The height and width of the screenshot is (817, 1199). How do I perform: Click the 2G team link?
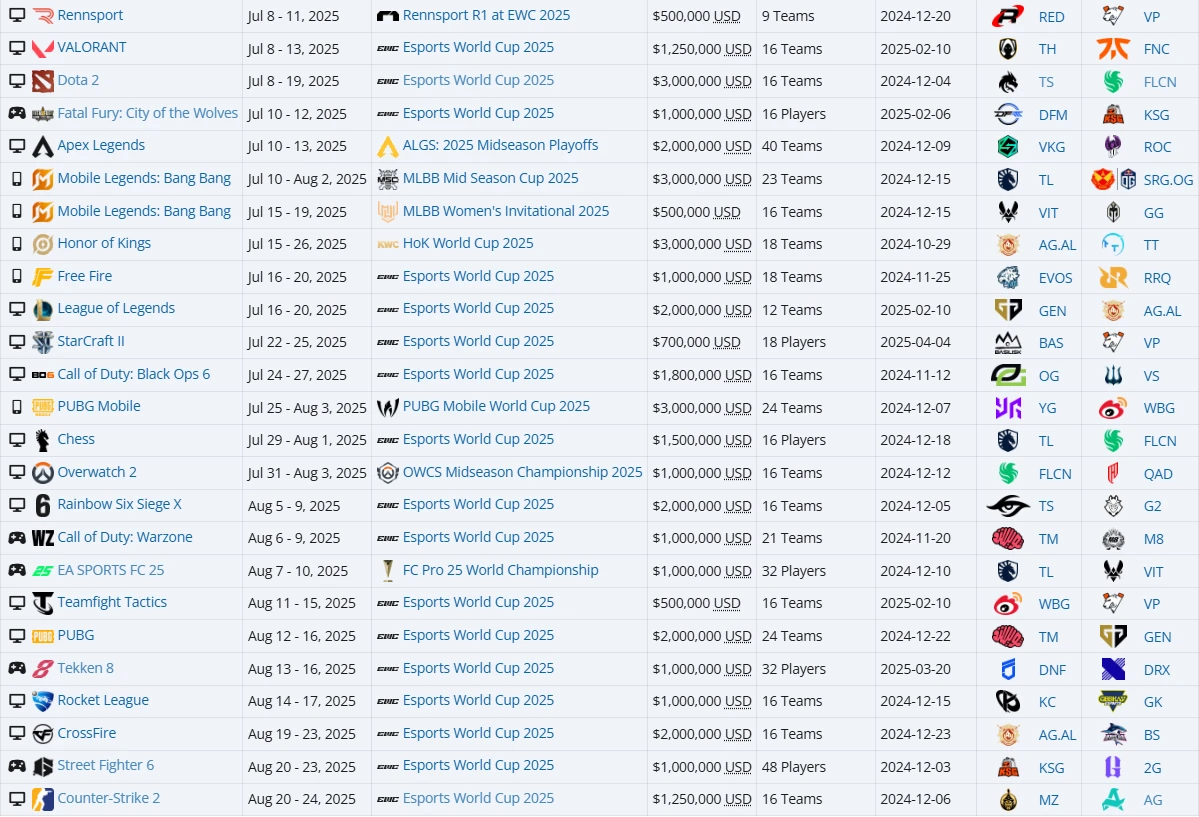coord(1152,767)
